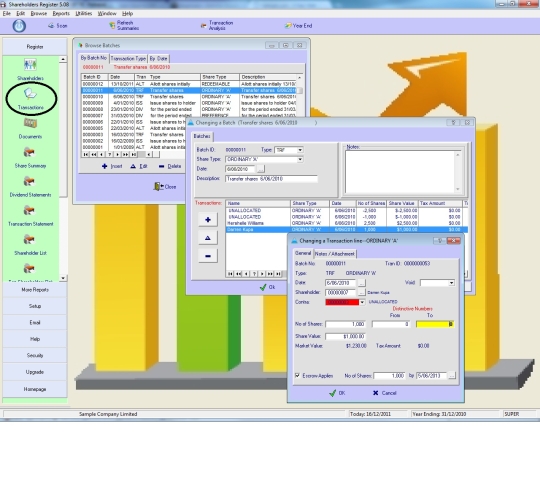This screenshot has height=493, width=540.
Task: Go to last record in Browse Batches
Action: pyautogui.click(x=134, y=155)
